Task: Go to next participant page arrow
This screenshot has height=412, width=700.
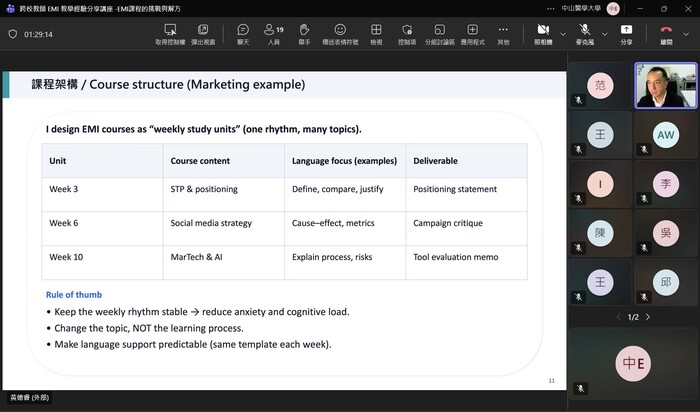Action: pyautogui.click(x=648, y=317)
